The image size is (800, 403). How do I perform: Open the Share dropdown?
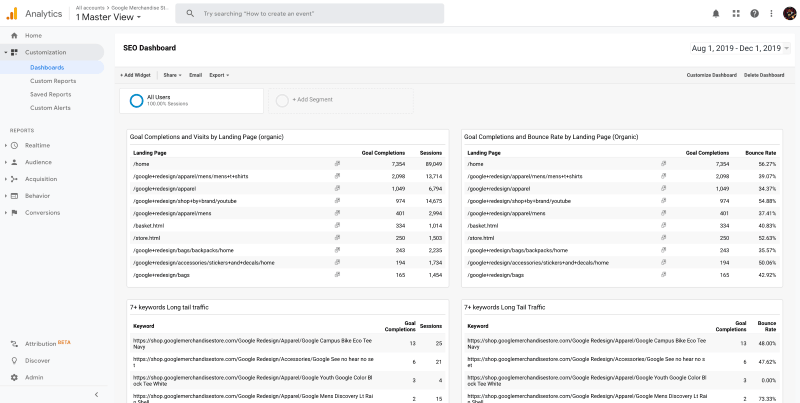[x=172, y=75]
